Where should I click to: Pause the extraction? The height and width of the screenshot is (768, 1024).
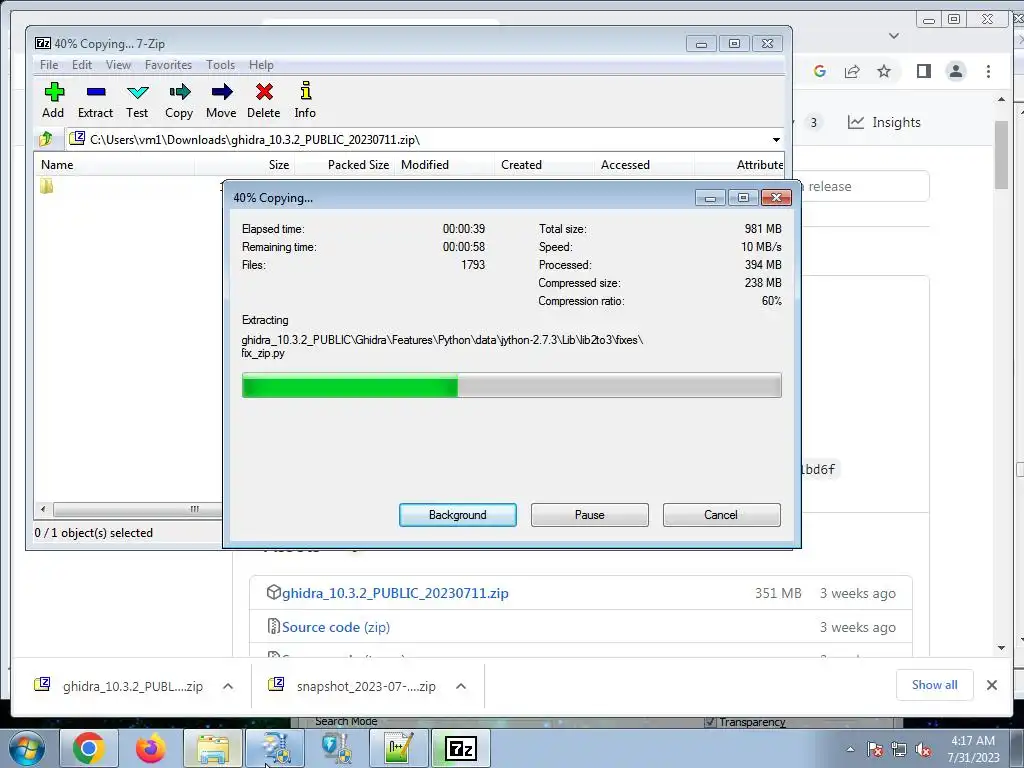tap(590, 515)
